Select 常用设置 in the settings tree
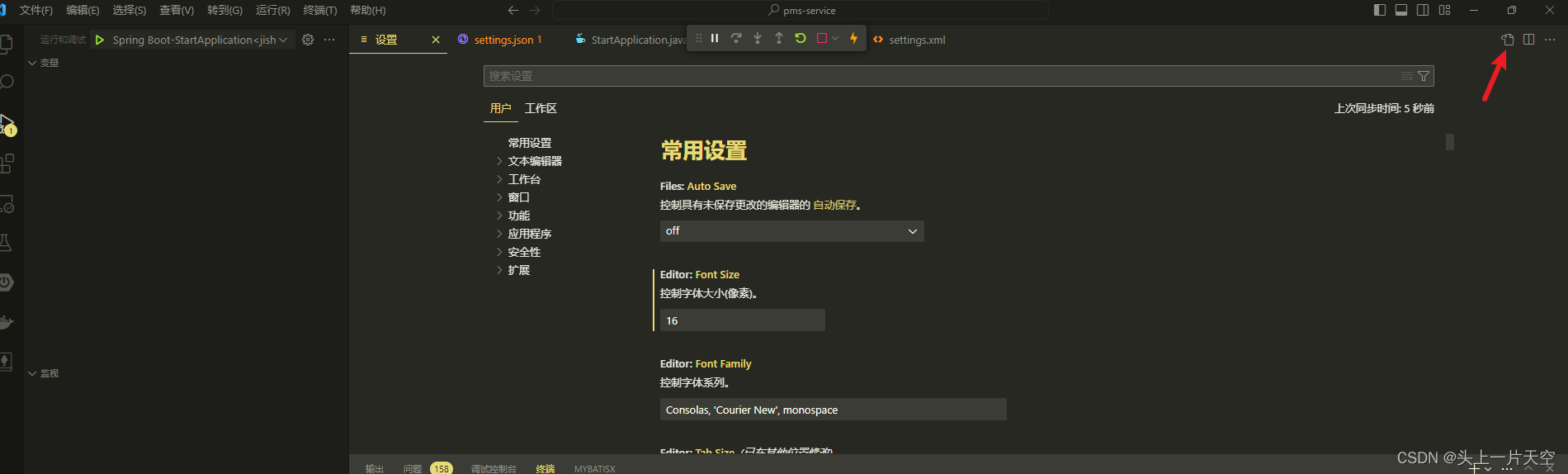 tap(530, 143)
